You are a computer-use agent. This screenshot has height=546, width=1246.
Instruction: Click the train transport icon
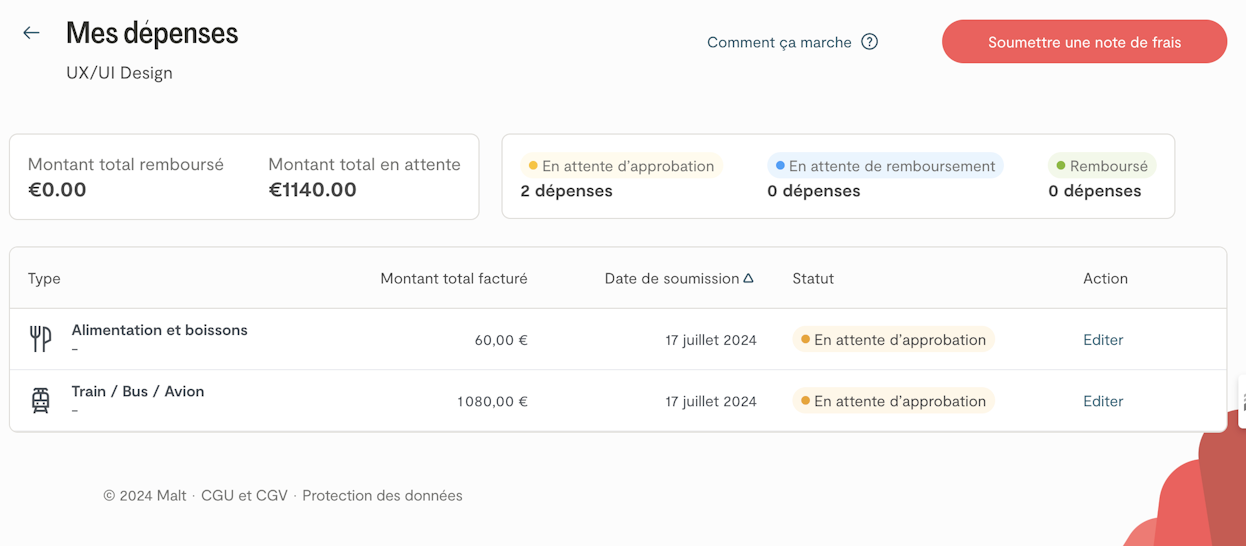(40, 401)
